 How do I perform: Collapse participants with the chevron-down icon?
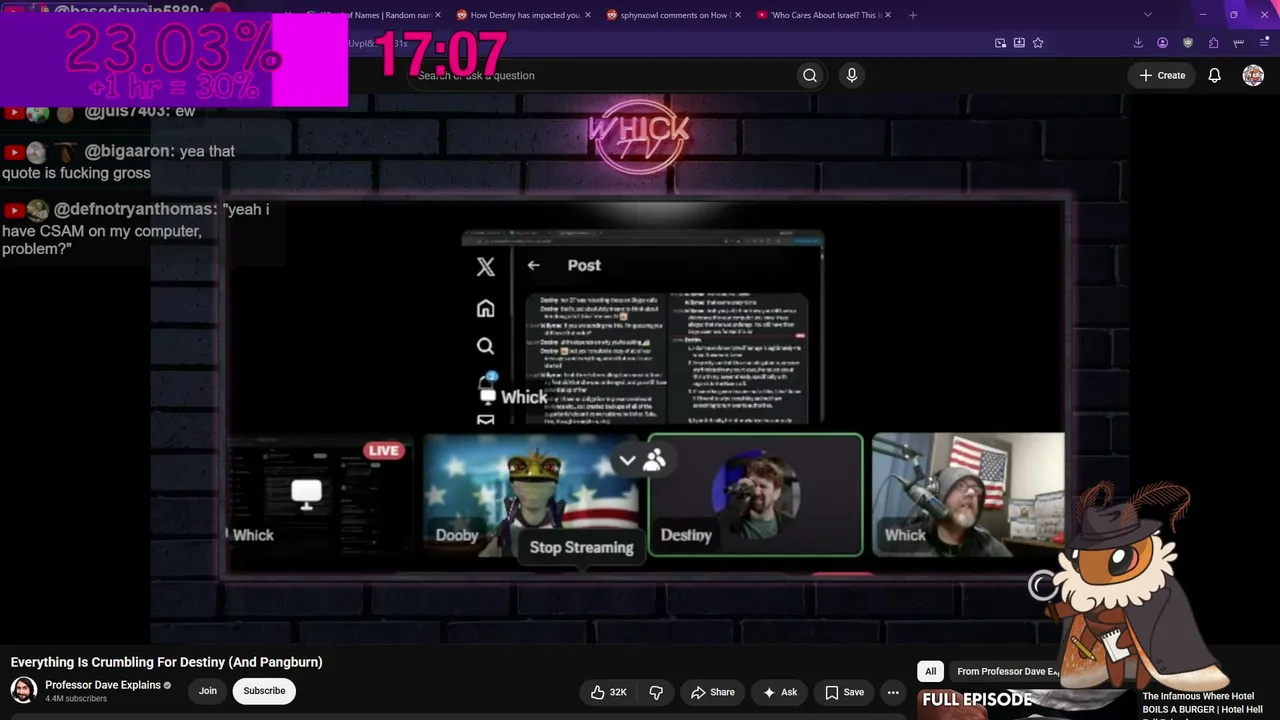(x=627, y=460)
